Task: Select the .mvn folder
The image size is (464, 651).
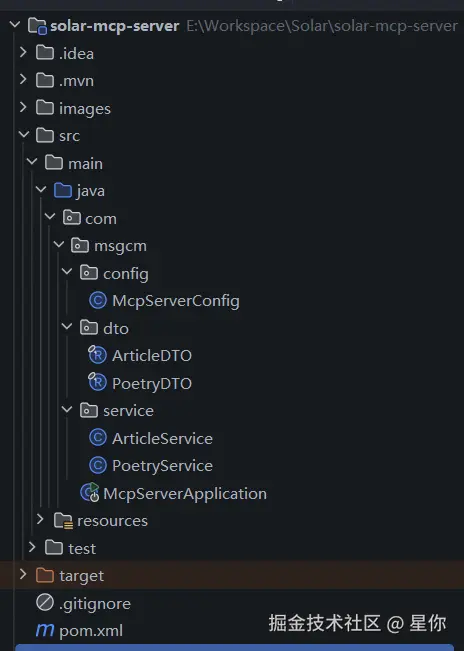Action: [x=76, y=81]
